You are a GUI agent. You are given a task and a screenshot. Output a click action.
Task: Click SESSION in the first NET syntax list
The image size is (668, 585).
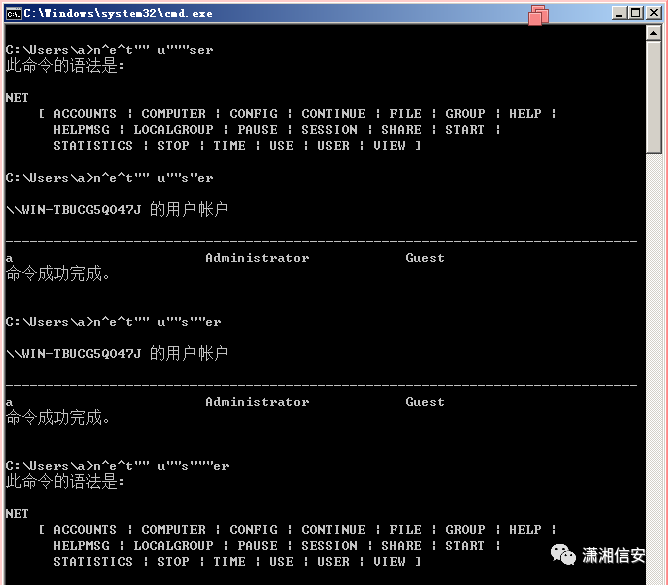pyautogui.click(x=330, y=130)
